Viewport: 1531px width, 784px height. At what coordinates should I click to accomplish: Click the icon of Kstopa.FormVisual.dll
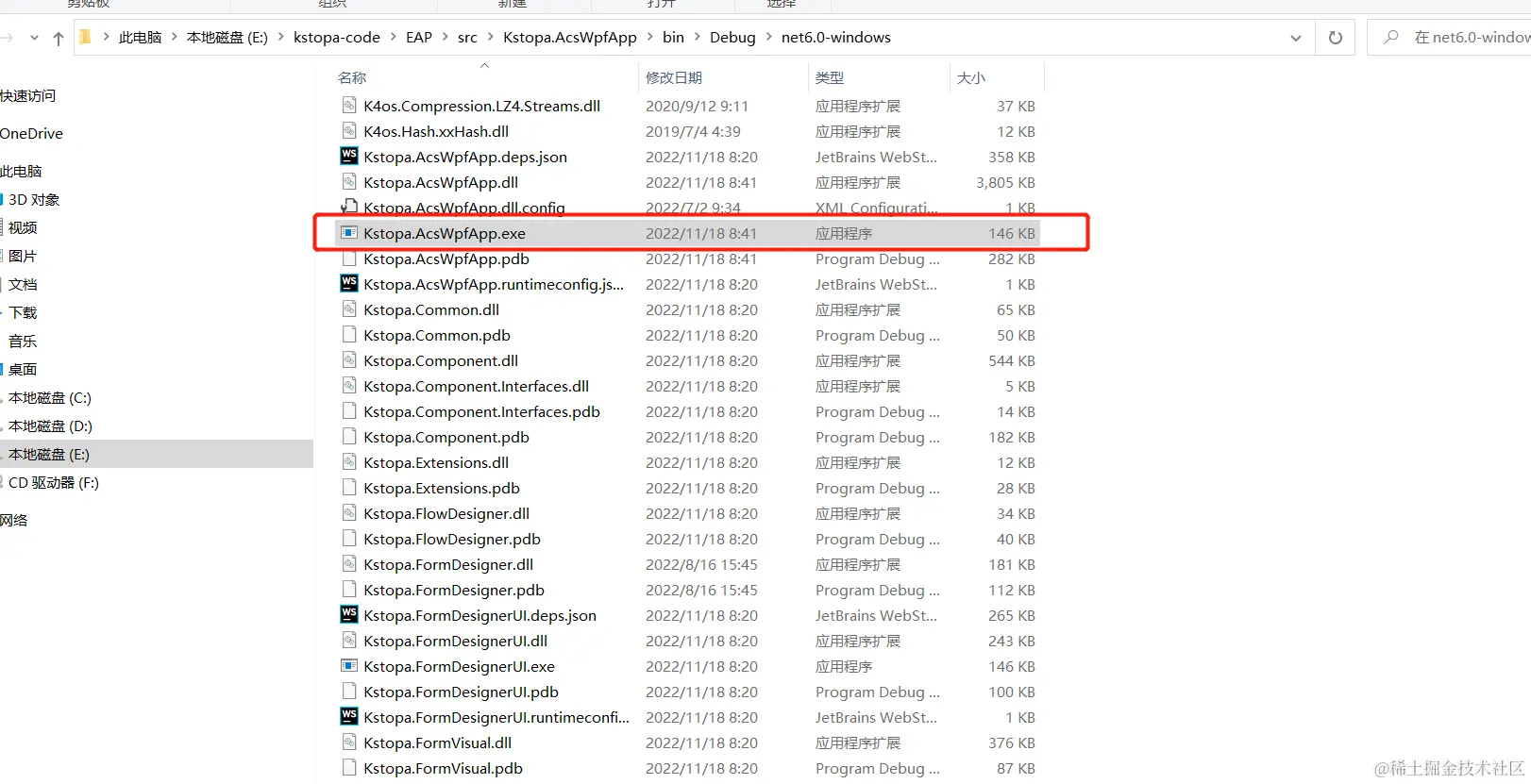coord(349,742)
